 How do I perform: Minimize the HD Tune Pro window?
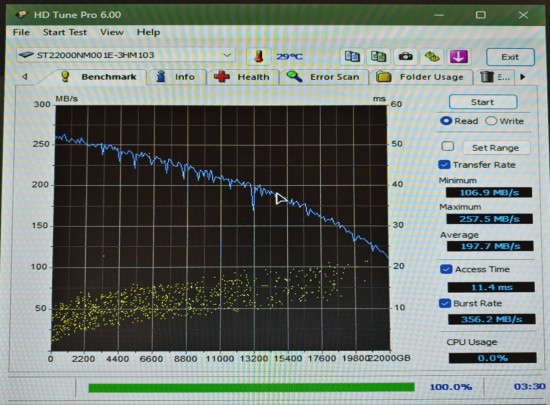pyautogui.click(x=439, y=15)
